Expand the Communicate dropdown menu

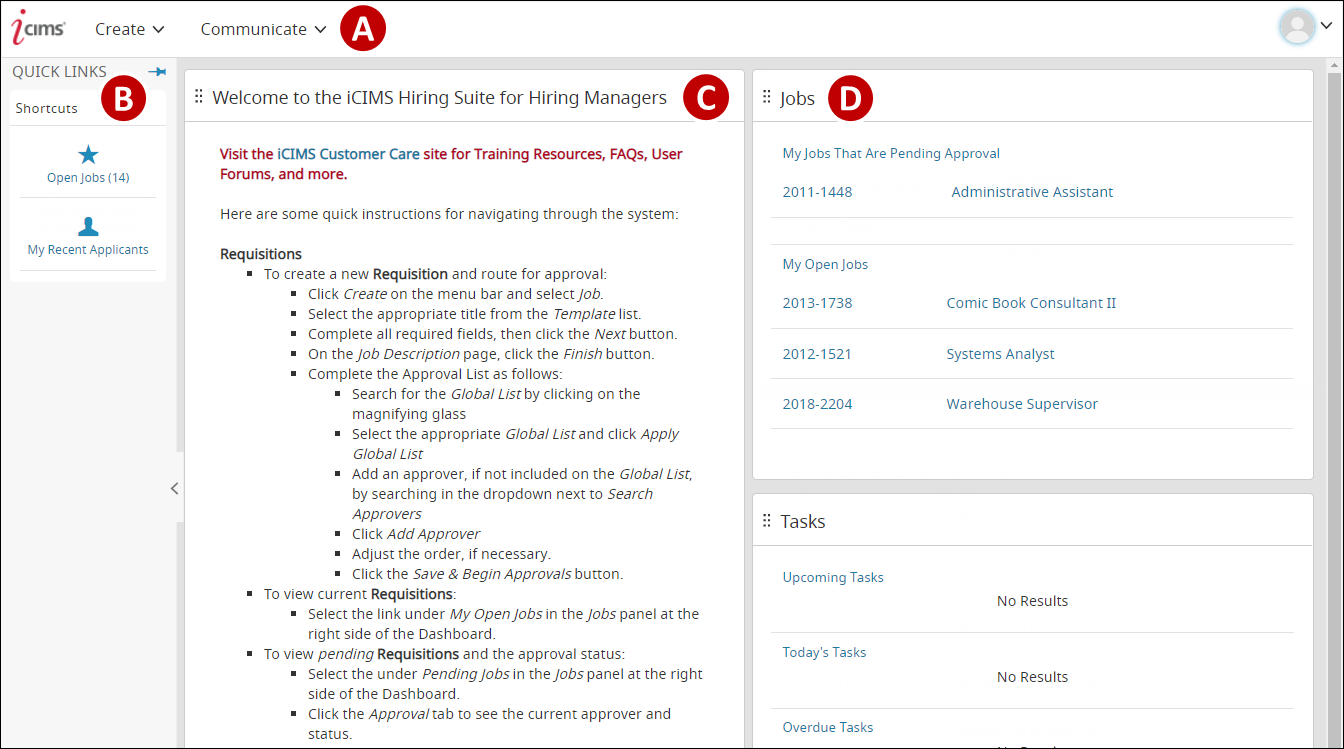coord(263,29)
